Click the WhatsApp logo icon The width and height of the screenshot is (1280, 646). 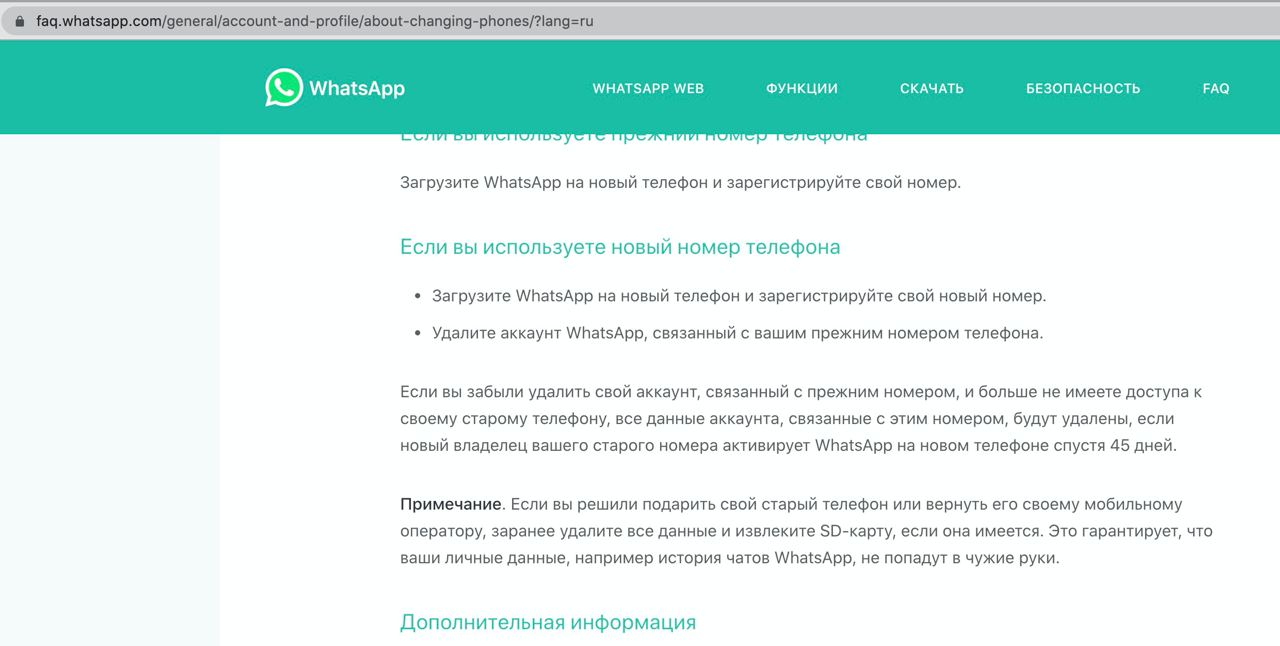click(x=284, y=88)
